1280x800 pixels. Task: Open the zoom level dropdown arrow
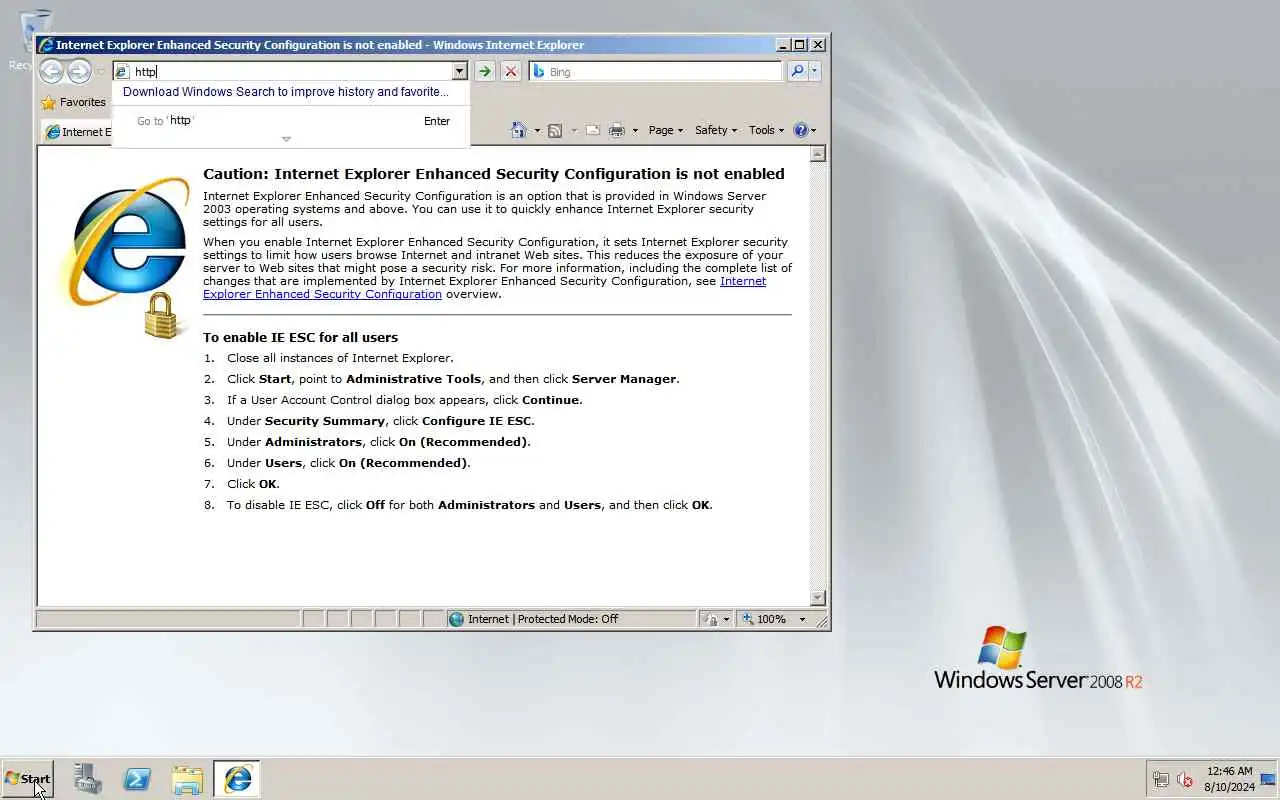802,619
